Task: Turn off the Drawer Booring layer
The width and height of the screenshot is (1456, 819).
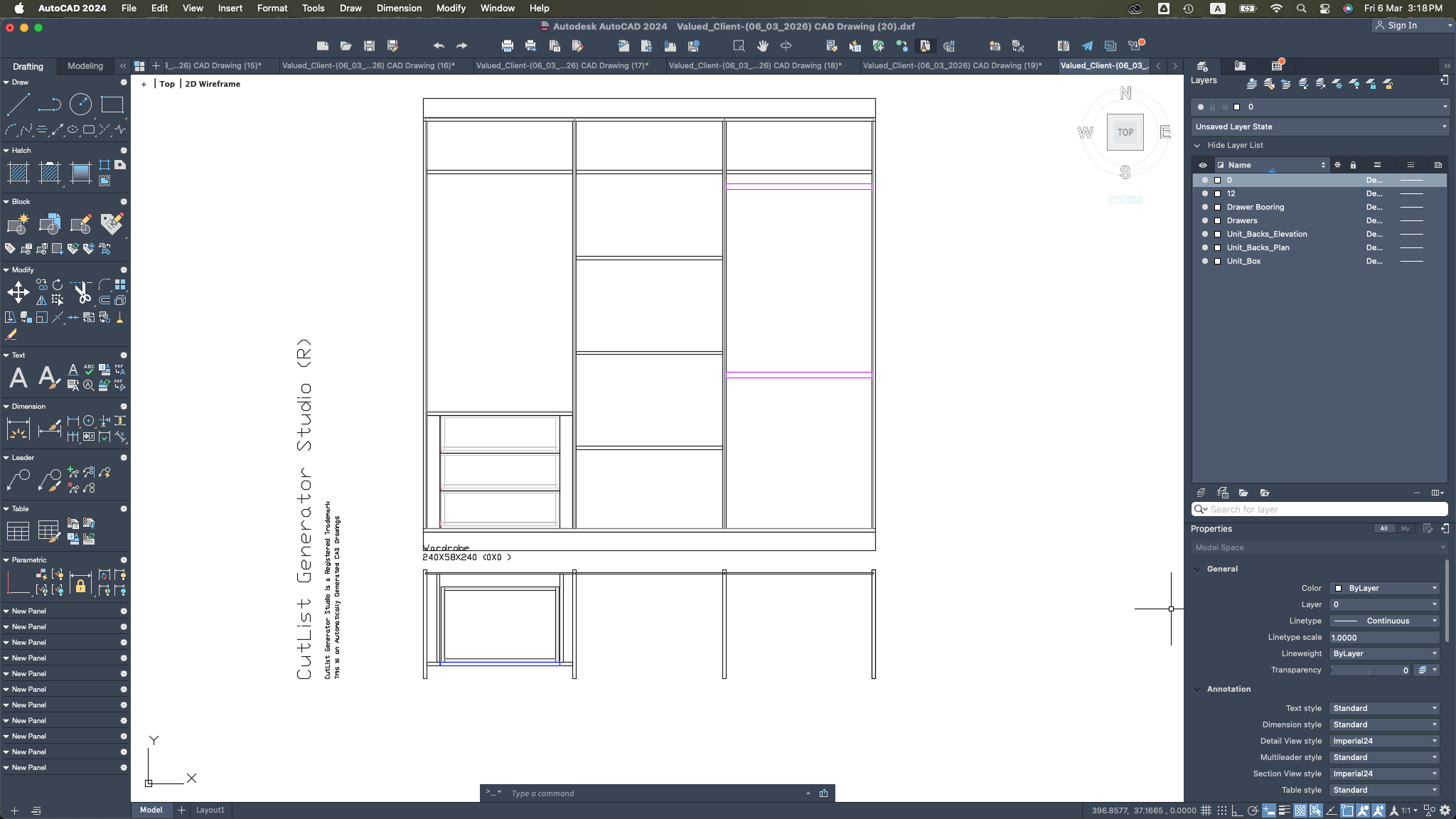Action: (x=1206, y=207)
